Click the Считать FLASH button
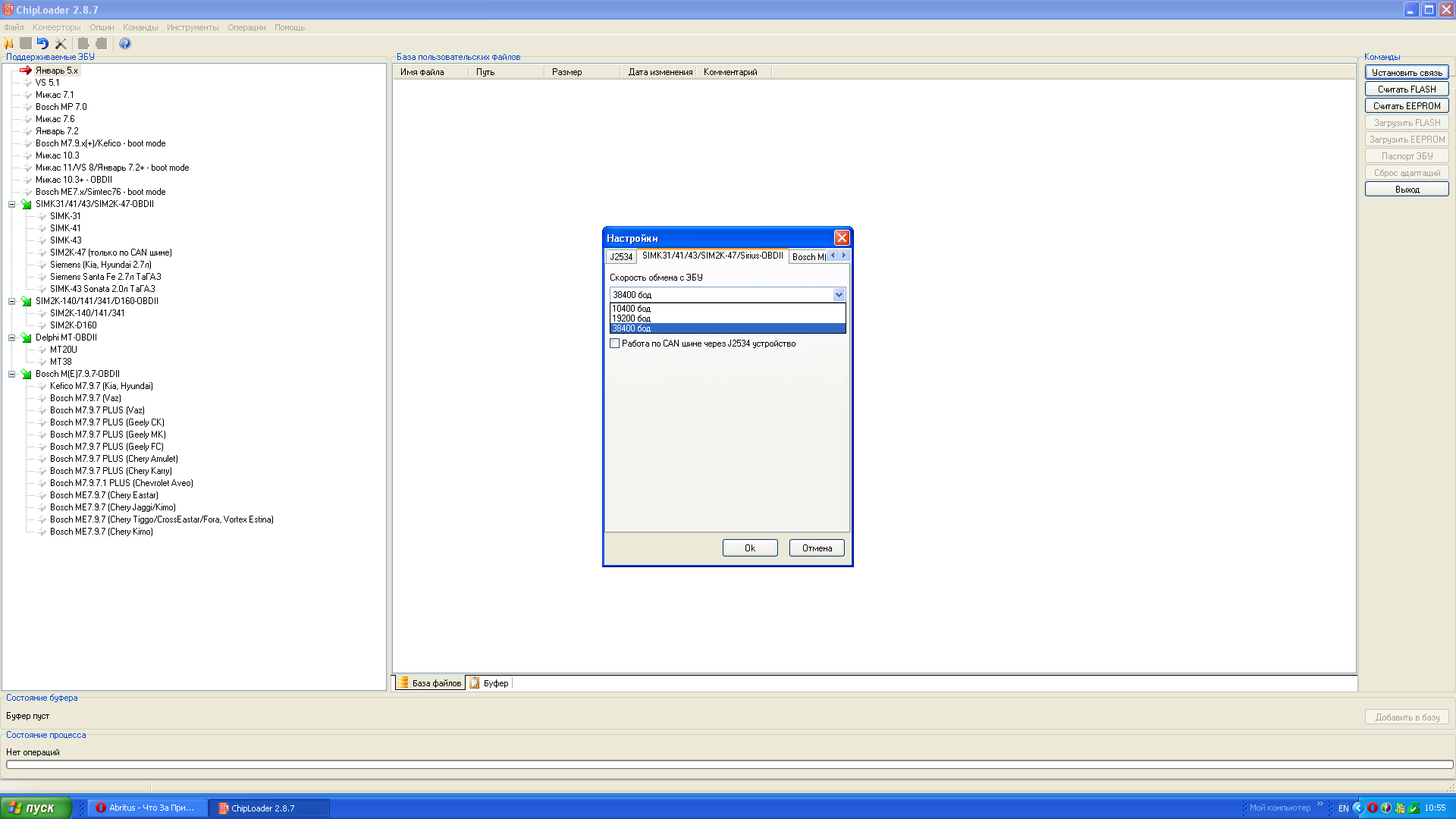Image resolution: width=1456 pixels, height=819 pixels. pos(1406,89)
